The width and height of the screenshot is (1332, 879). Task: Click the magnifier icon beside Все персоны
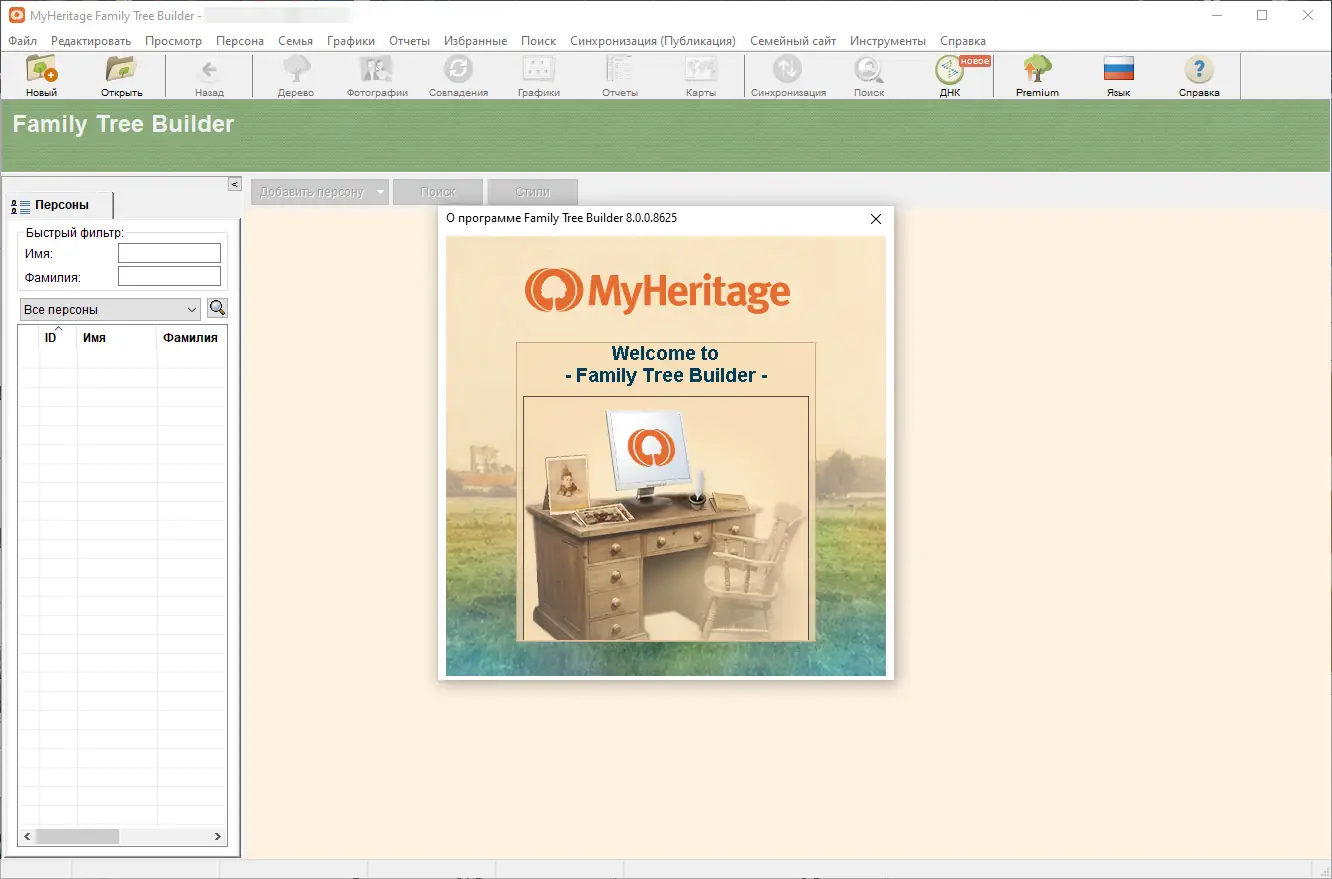(x=217, y=308)
